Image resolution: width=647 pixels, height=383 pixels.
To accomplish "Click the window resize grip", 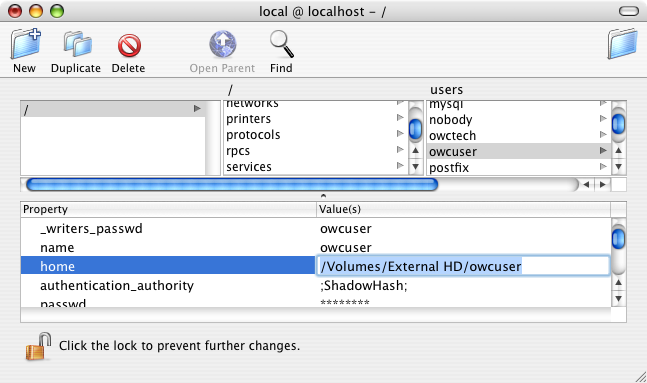I will click(640, 376).
